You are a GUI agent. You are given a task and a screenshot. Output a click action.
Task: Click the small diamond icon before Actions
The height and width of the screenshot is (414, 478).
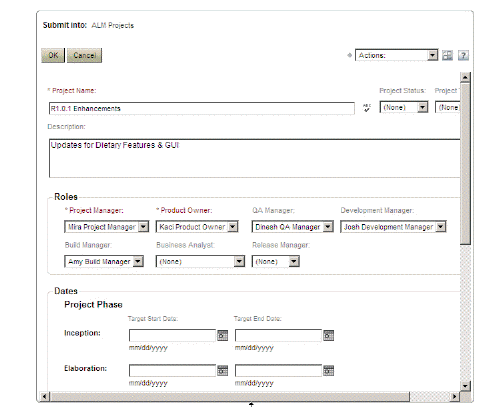pos(349,55)
